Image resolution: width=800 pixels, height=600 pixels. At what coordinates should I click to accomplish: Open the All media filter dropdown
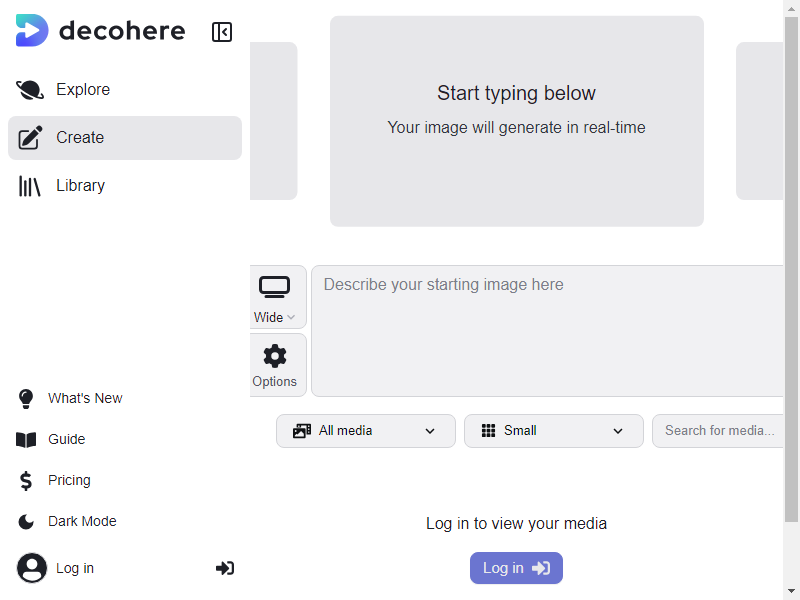(365, 431)
